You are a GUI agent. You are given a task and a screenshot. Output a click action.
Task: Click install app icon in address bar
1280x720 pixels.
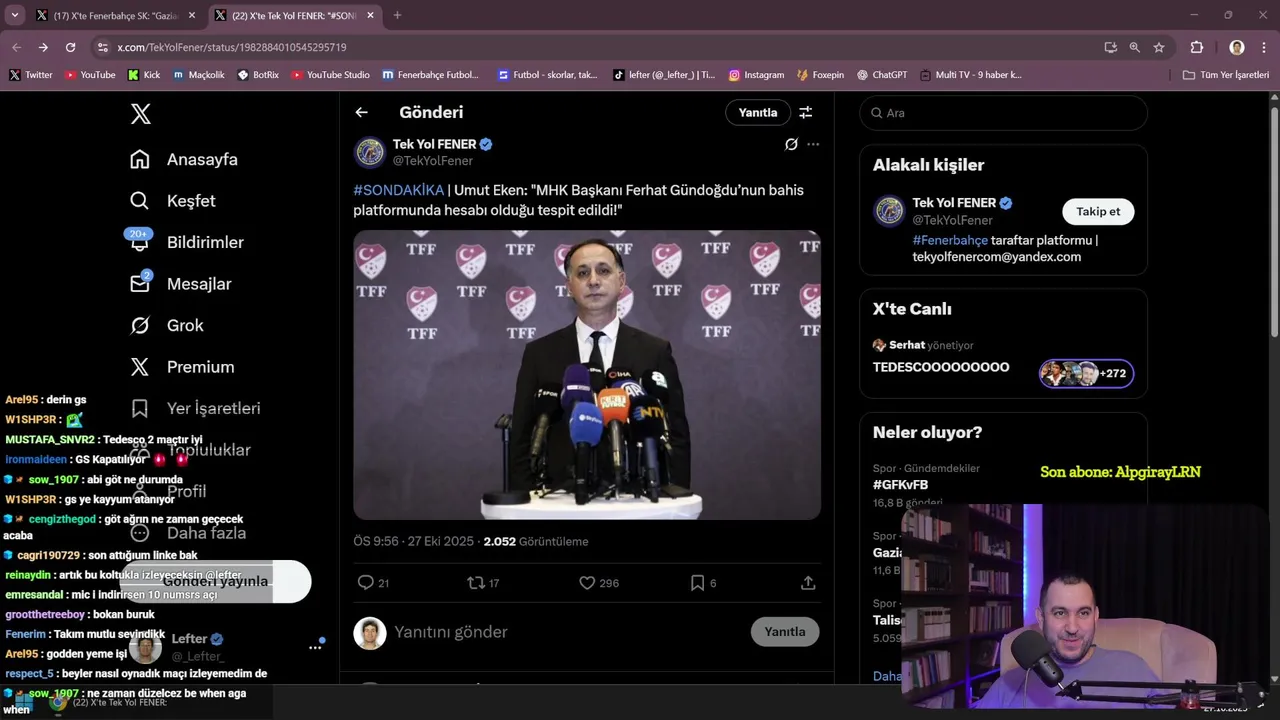(x=1110, y=47)
